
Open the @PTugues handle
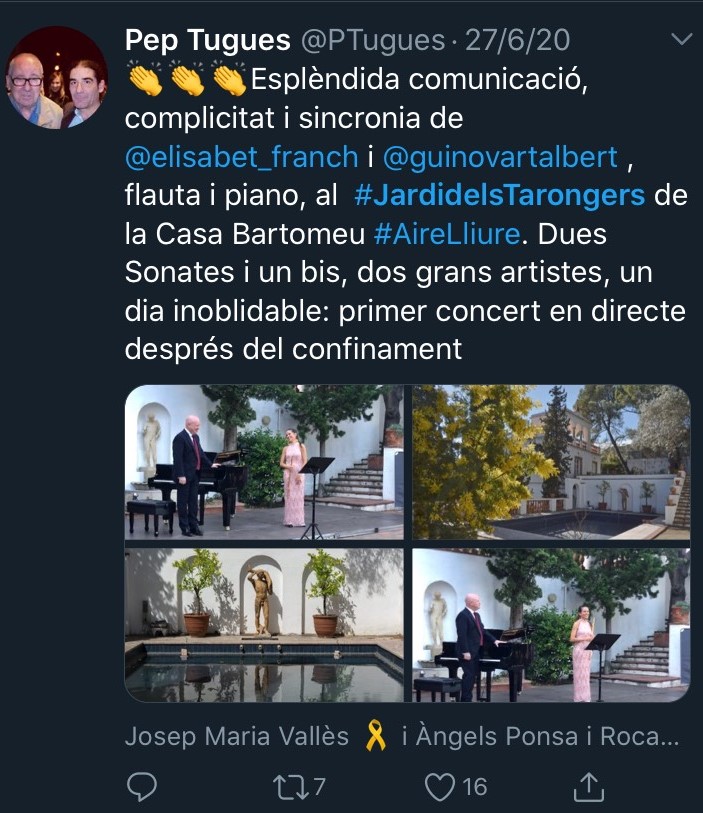coord(373,40)
